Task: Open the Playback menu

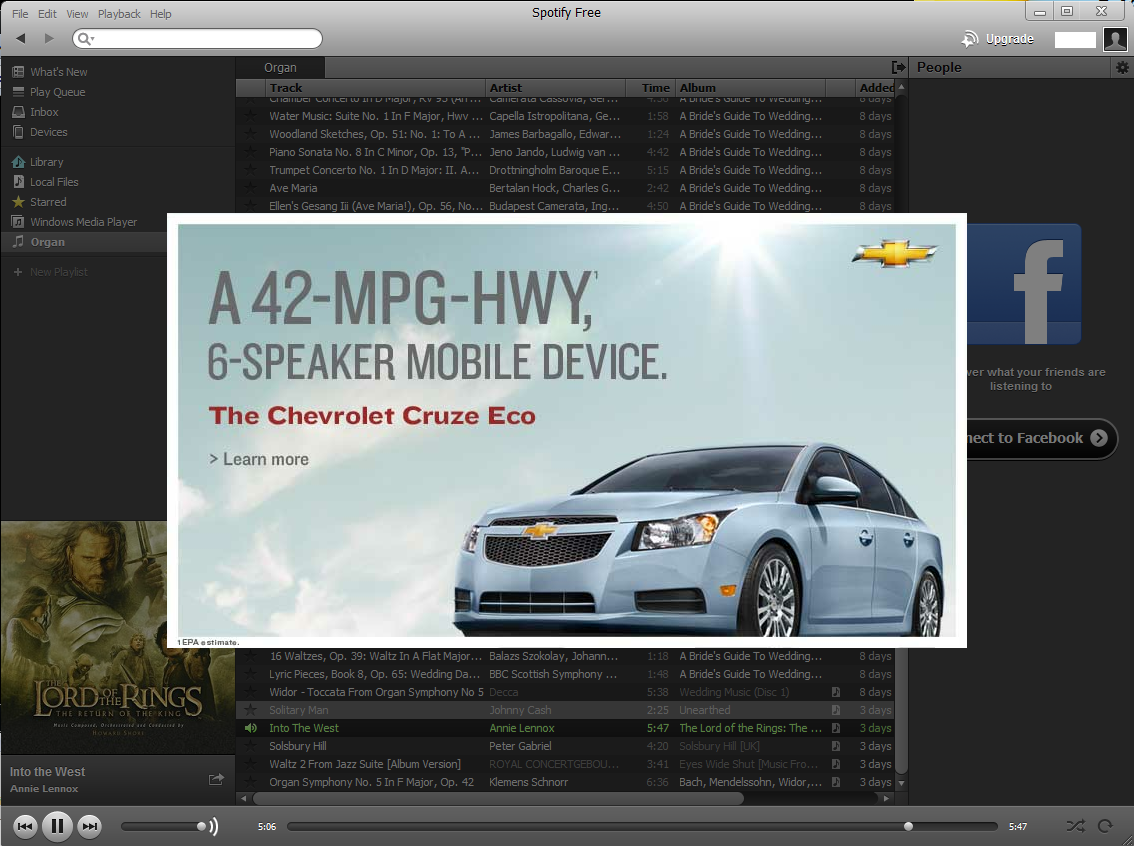Action: pos(119,14)
